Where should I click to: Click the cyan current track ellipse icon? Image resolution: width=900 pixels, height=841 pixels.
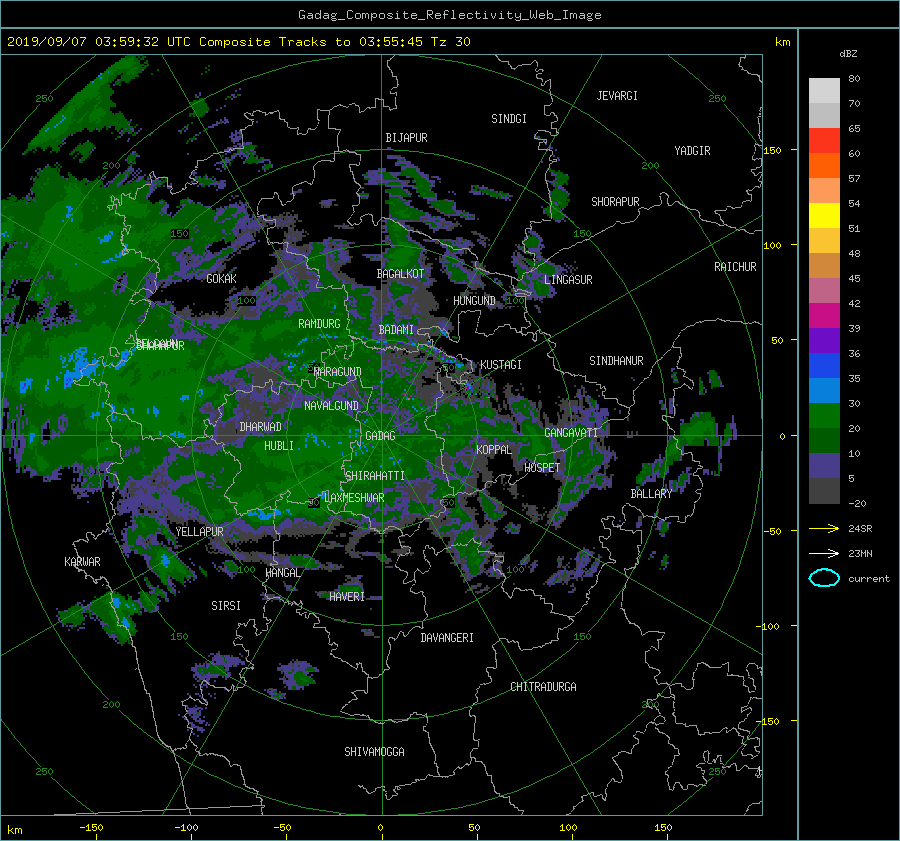click(824, 578)
